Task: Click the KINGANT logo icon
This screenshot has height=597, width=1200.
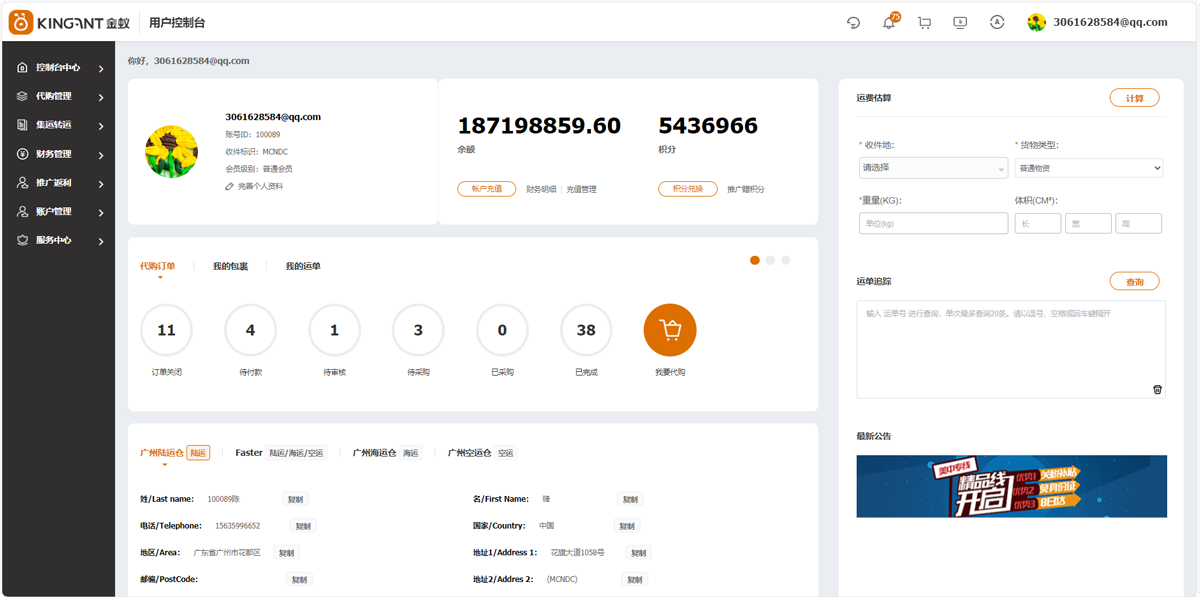Action: coord(21,22)
